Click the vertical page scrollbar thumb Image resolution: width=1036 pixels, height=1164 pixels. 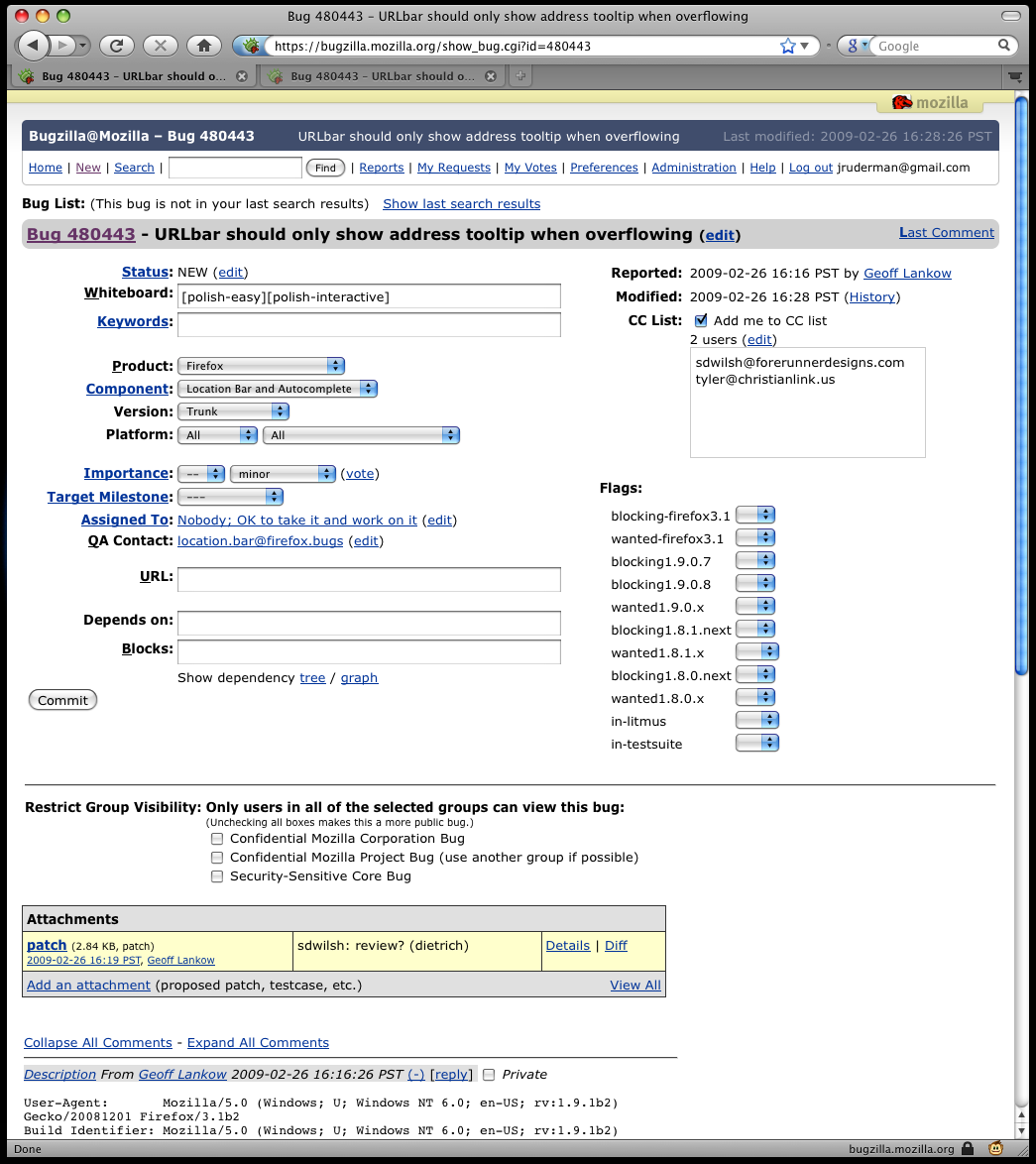pyautogui.click(x=1021, y=386)
